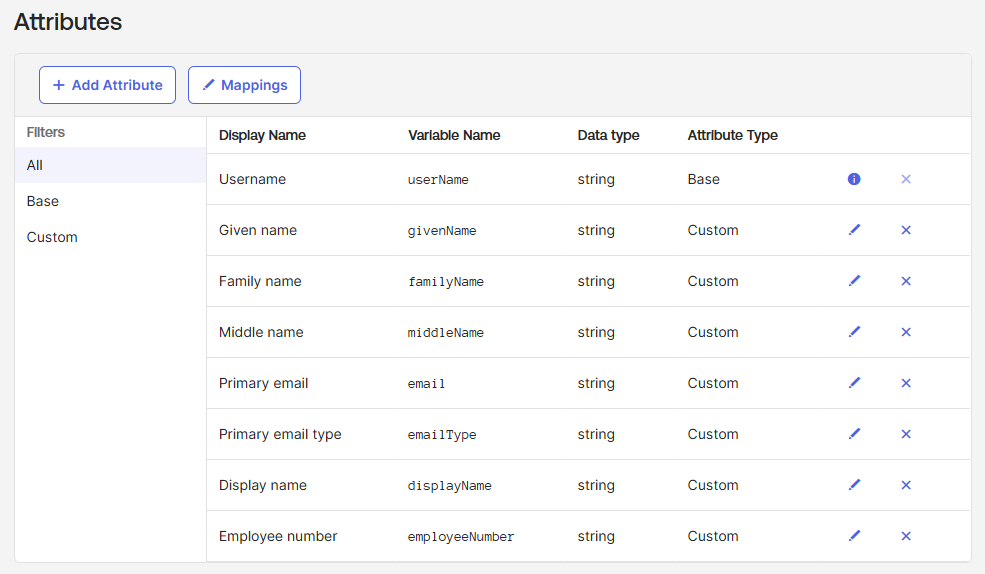The height and width of the screenshot is (574, 985).
Task: Edit the Given name attribute
Action: 854,230
